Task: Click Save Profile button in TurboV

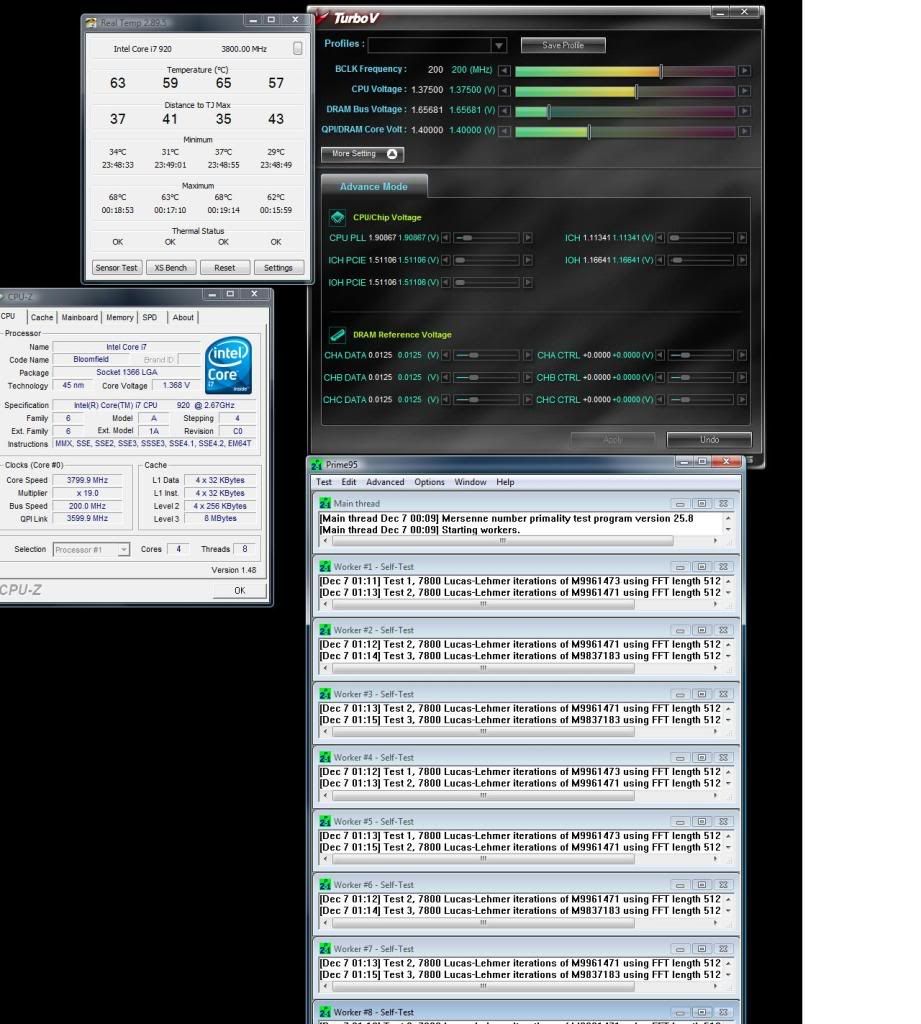Action: (563, 45)
